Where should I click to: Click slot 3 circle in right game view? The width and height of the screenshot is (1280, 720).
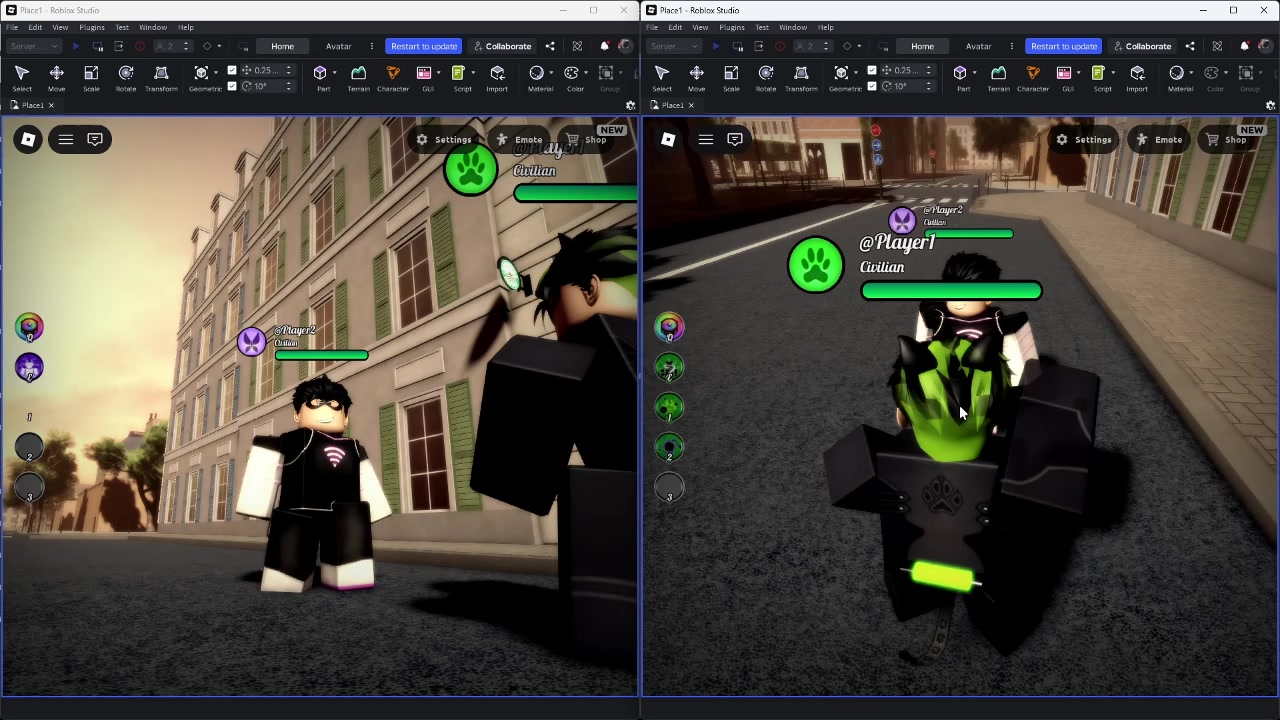coord(669,487)
